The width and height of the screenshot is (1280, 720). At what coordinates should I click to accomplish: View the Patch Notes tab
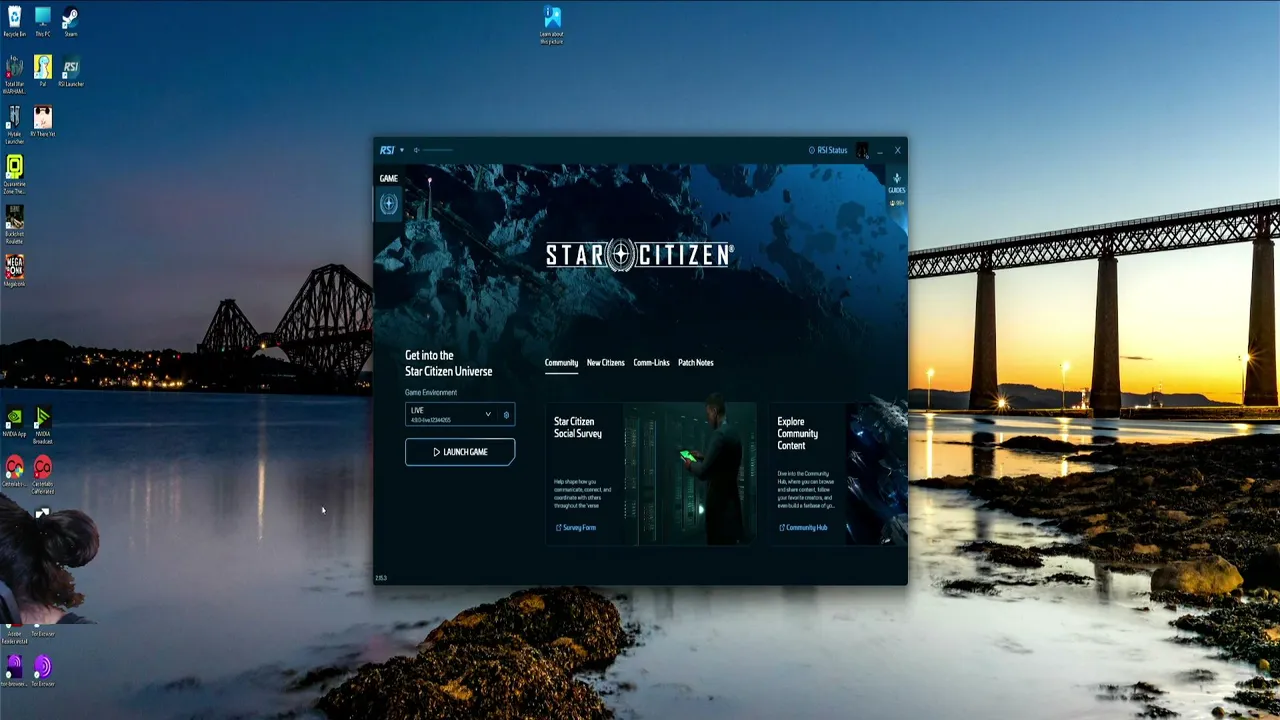(x=695, y=363)
